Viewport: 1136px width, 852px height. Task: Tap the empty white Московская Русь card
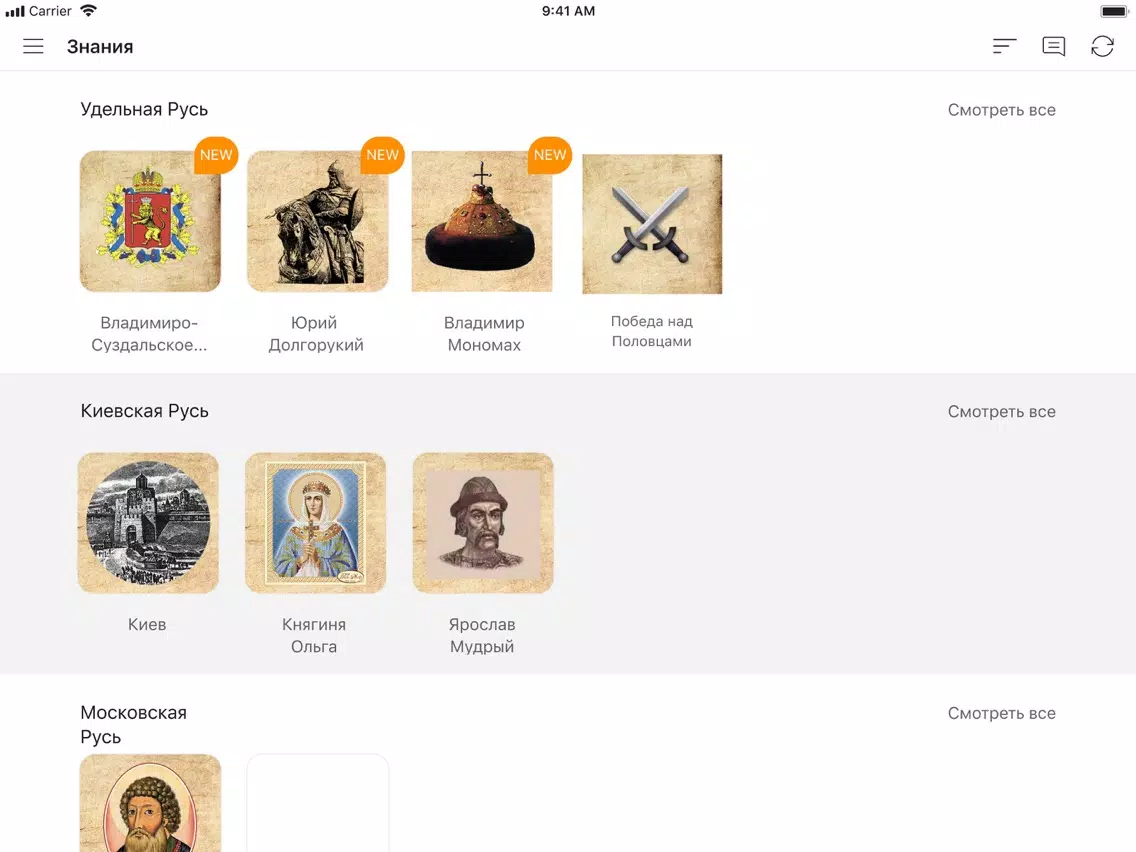(317, 803)
